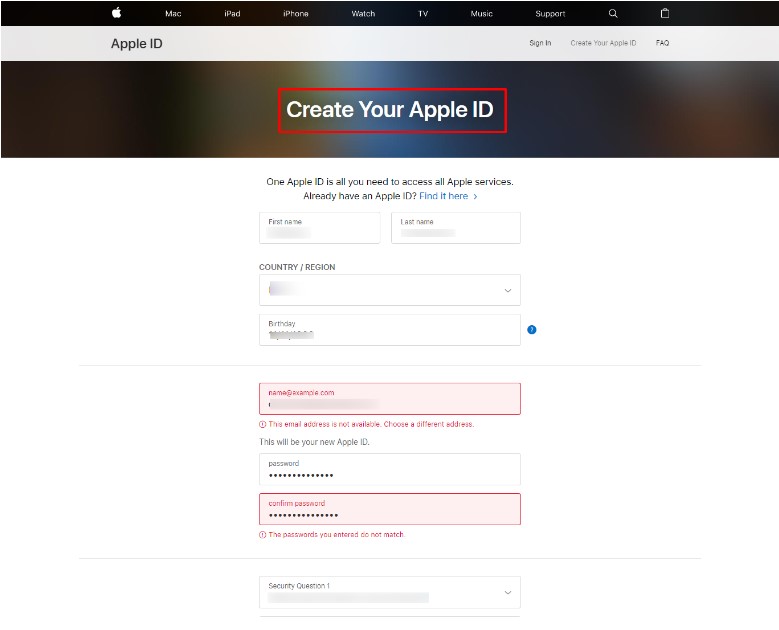The image size is (779, 630).
Task: Click 'The passwords you entered do not match' text
Action: (x=336, y=535)
